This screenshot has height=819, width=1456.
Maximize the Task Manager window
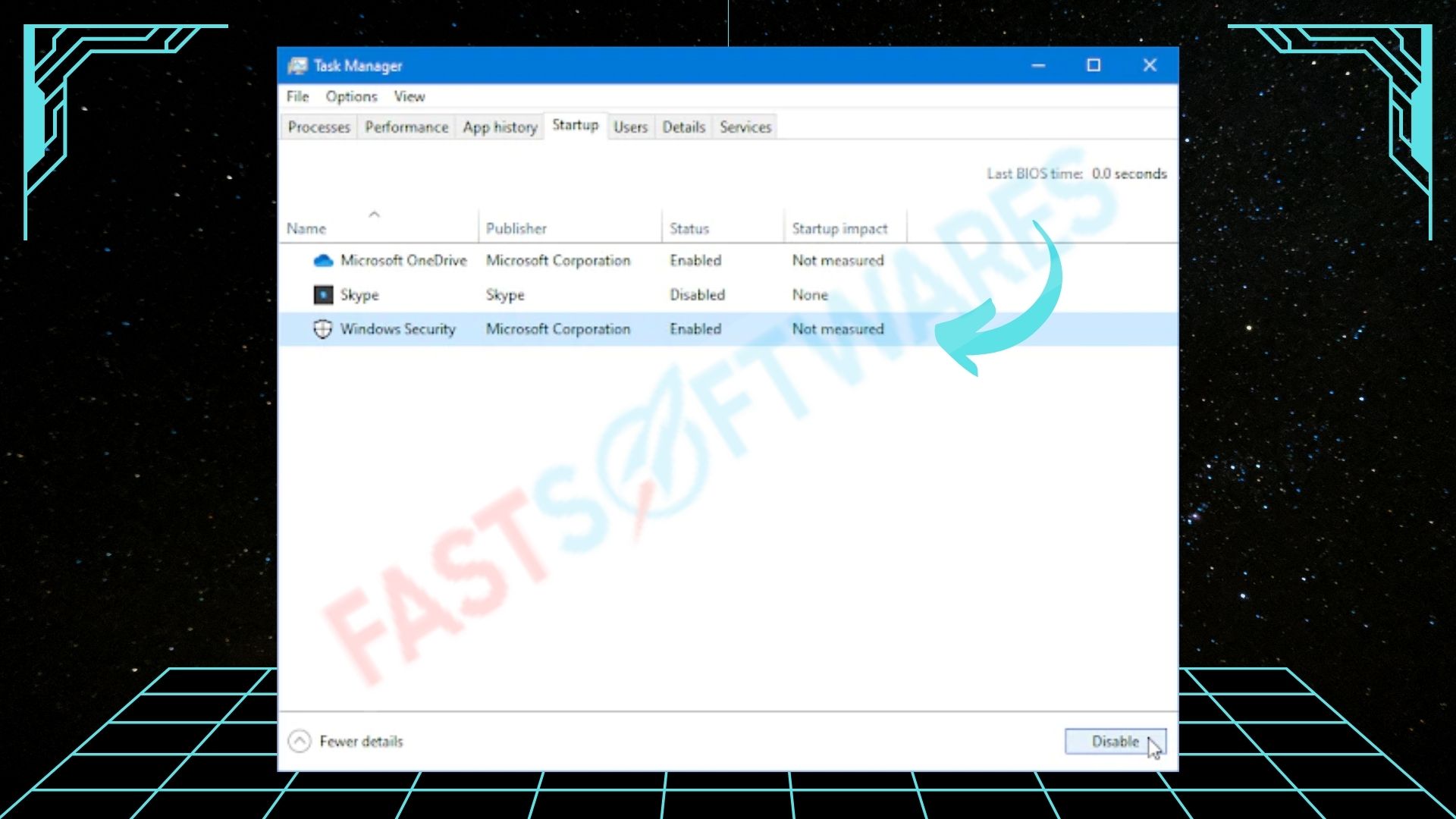(x=1094, y=66)
